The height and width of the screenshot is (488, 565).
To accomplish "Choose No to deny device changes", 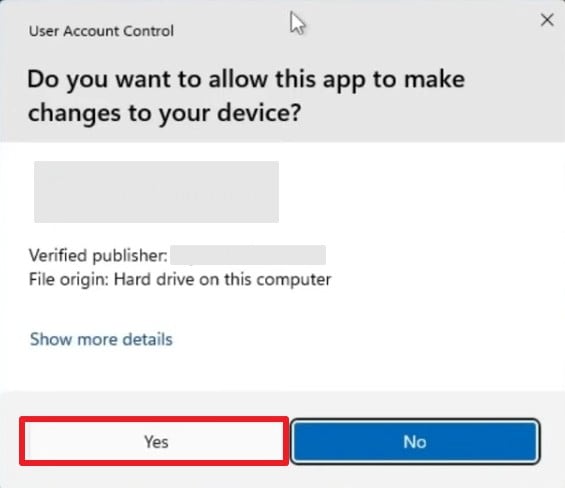I will (x=415, y=441).
